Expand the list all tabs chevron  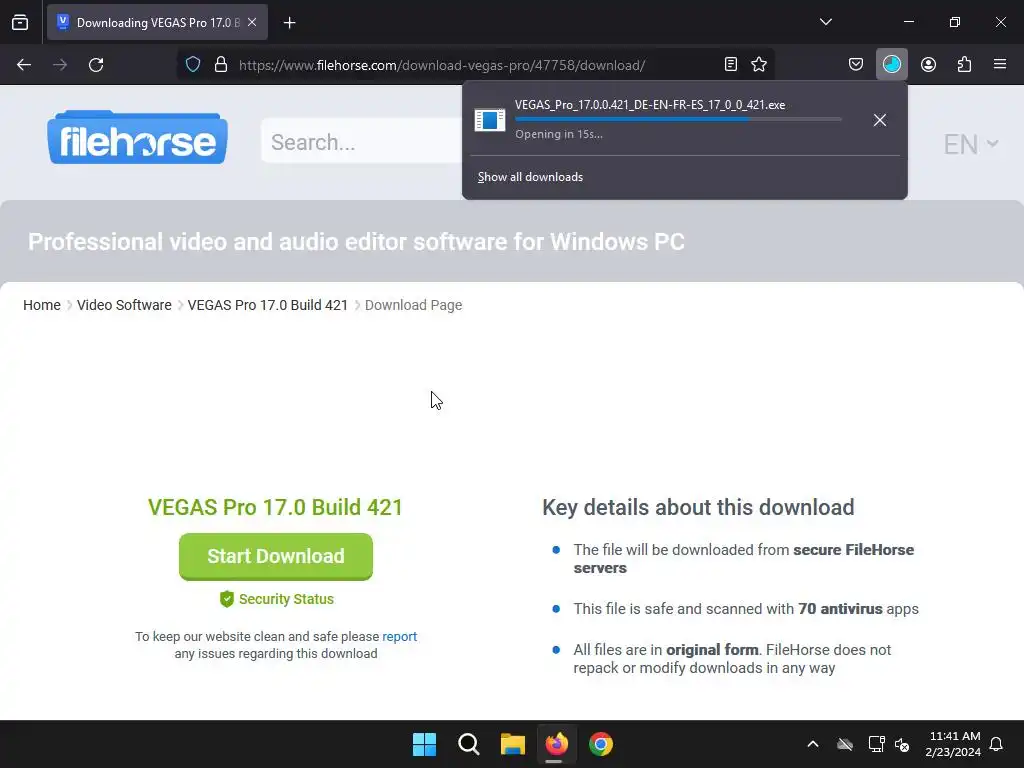point(825,22)
